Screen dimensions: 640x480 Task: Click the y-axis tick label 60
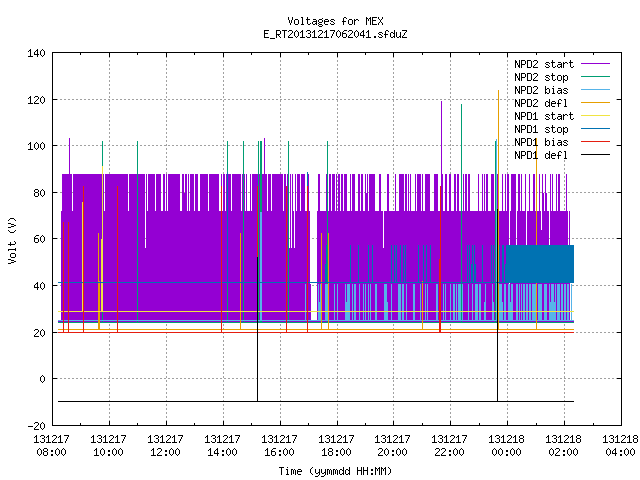pyautogui.click(x=39, y=239)
